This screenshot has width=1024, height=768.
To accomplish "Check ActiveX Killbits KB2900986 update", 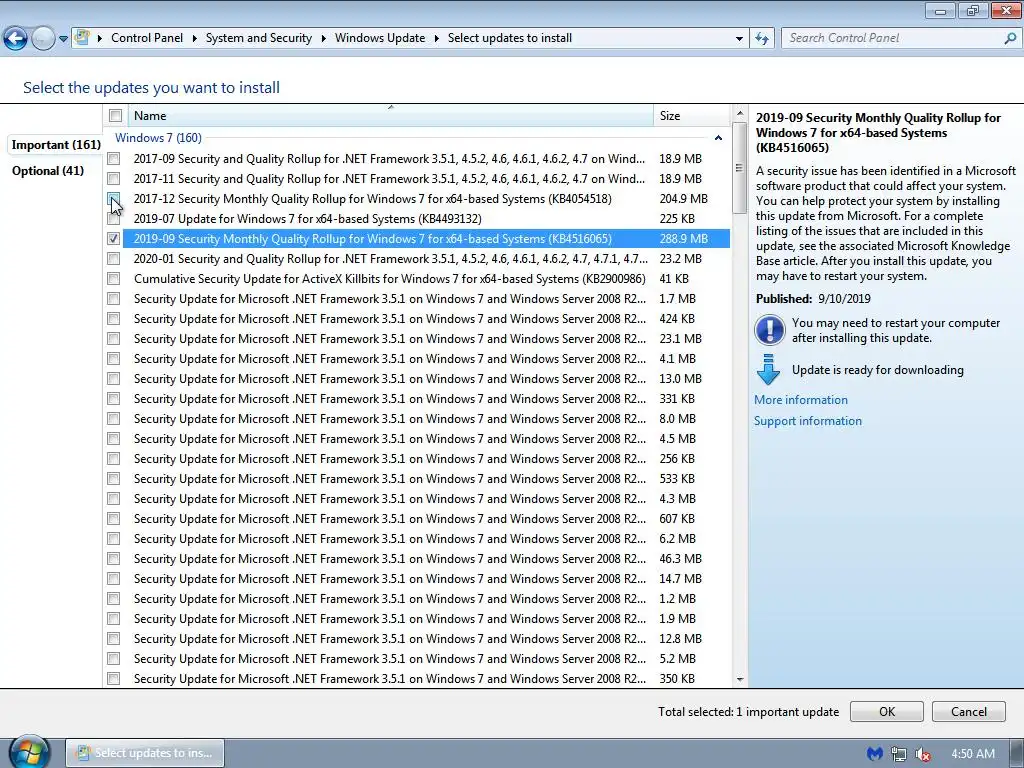I will (114, 279).
